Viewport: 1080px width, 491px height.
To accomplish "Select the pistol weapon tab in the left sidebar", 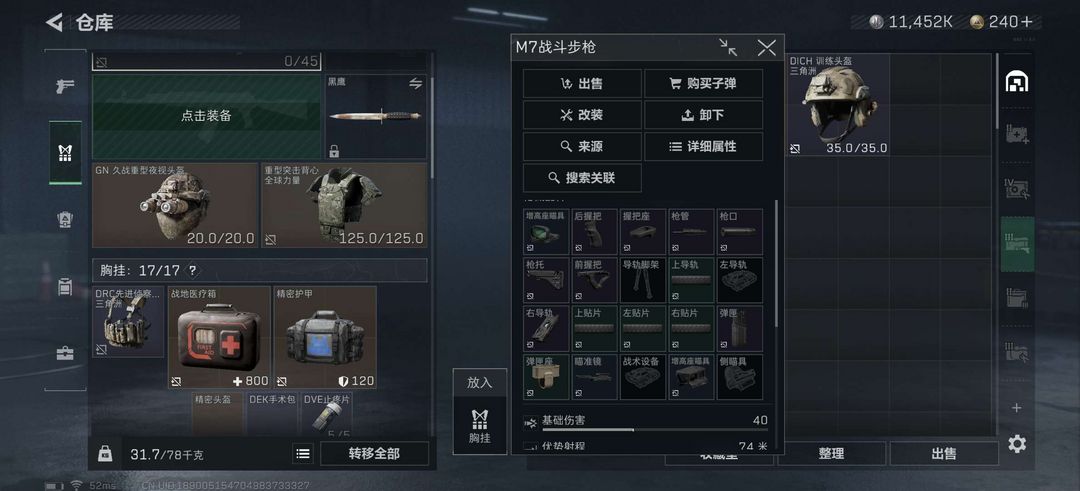I will [65, 87].
